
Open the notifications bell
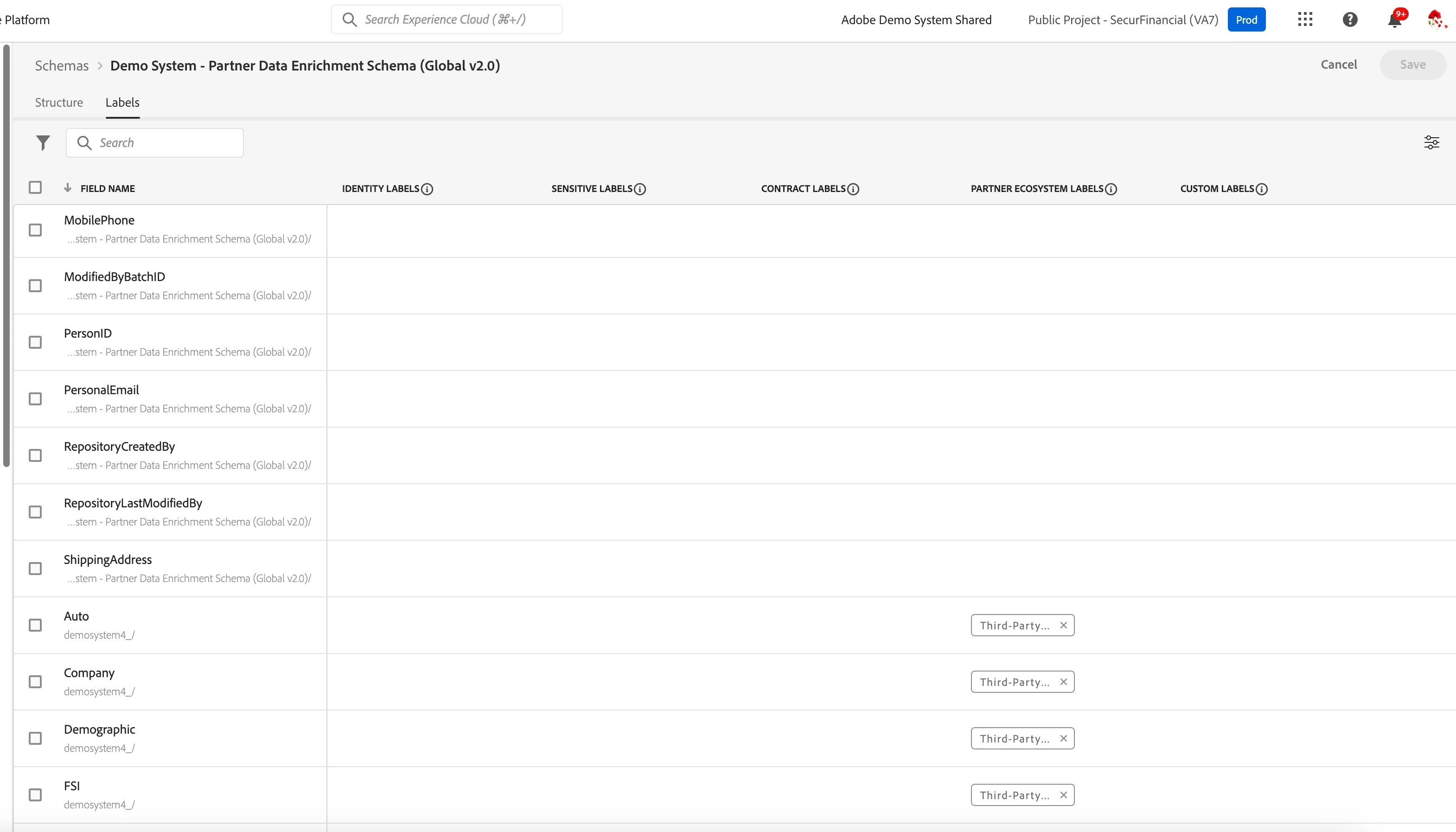pos(1394,20)
